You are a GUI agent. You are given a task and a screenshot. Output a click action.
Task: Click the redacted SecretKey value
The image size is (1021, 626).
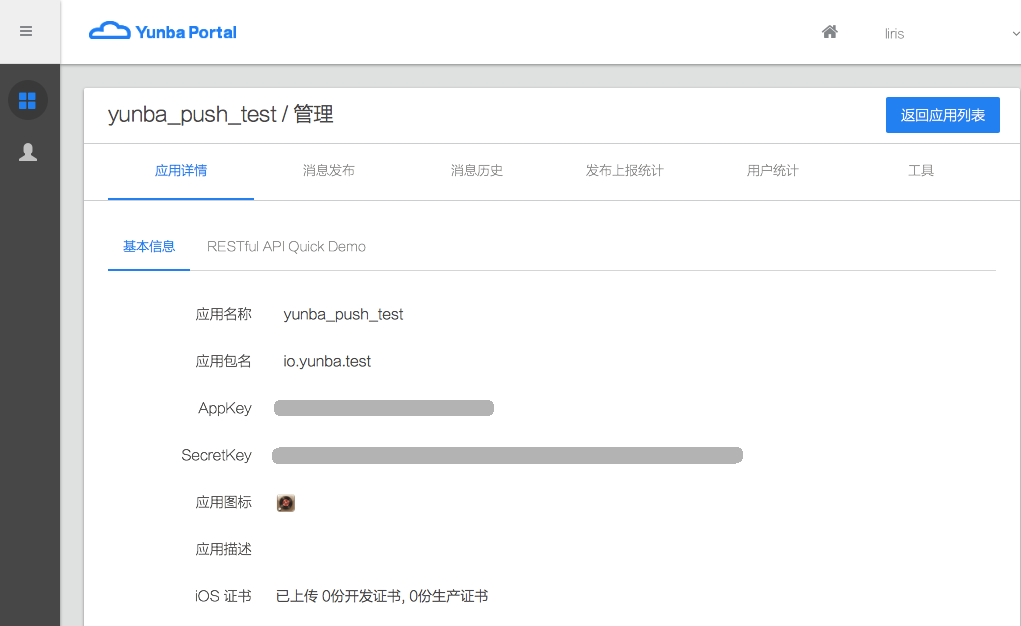point(507,455)
